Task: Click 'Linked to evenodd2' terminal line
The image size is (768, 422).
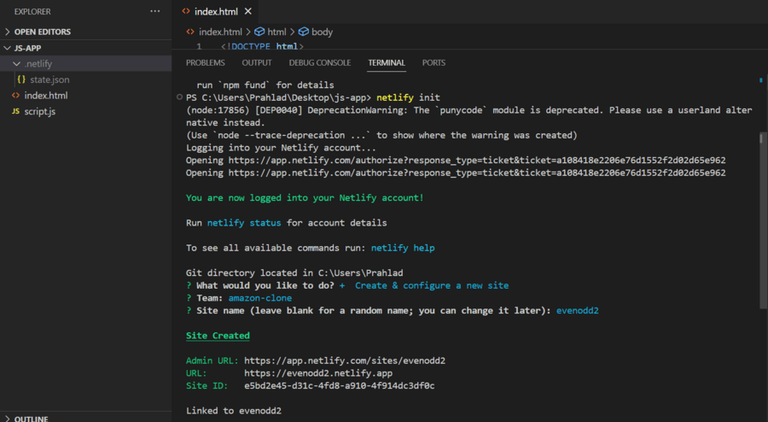Action: click(x=234, y=411)
